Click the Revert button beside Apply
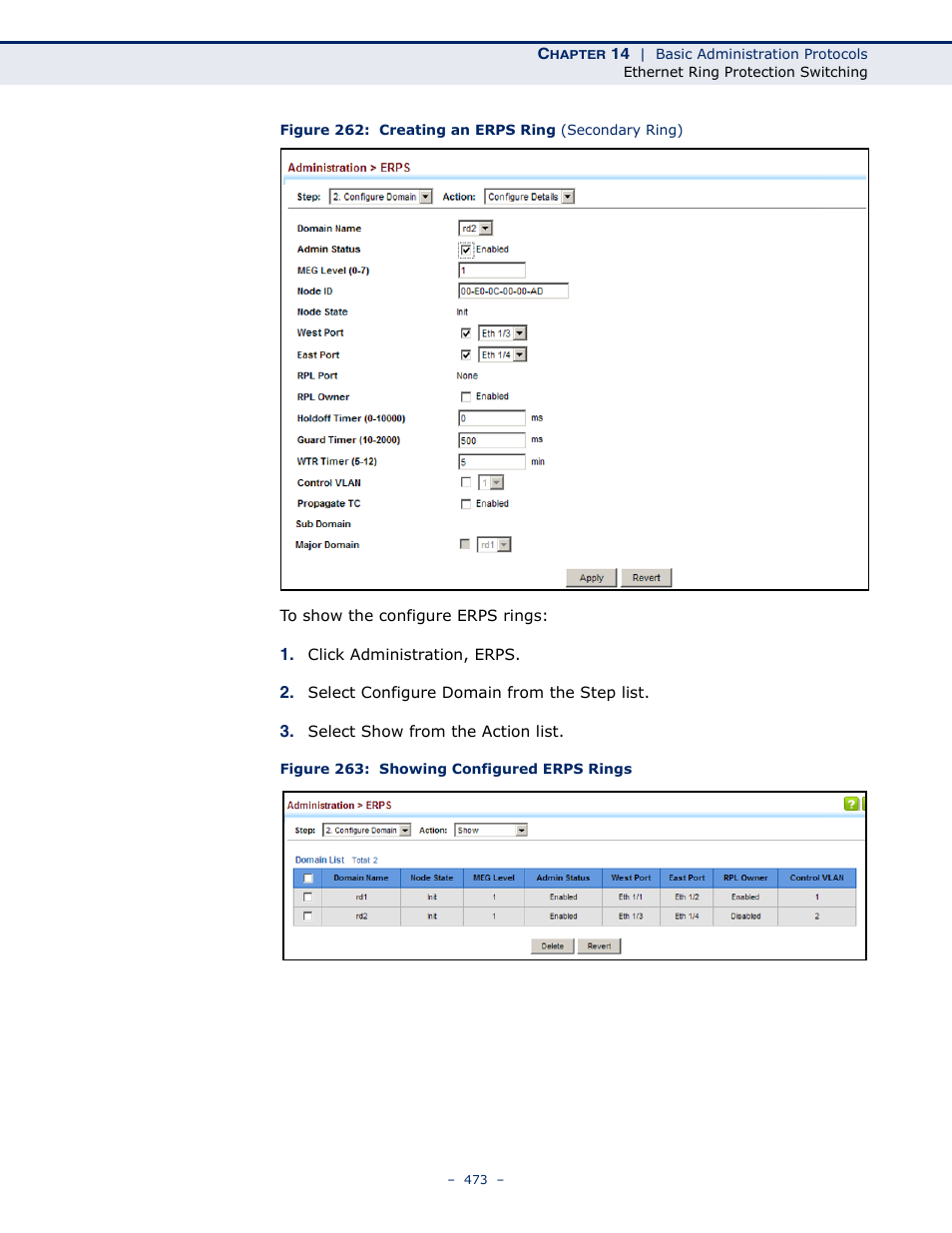 [x=647, y=578]
